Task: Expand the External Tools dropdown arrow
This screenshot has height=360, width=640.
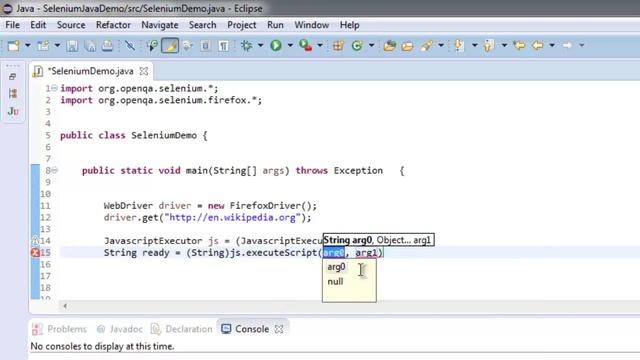Action: pyautogui.click(x=320, y=45)
